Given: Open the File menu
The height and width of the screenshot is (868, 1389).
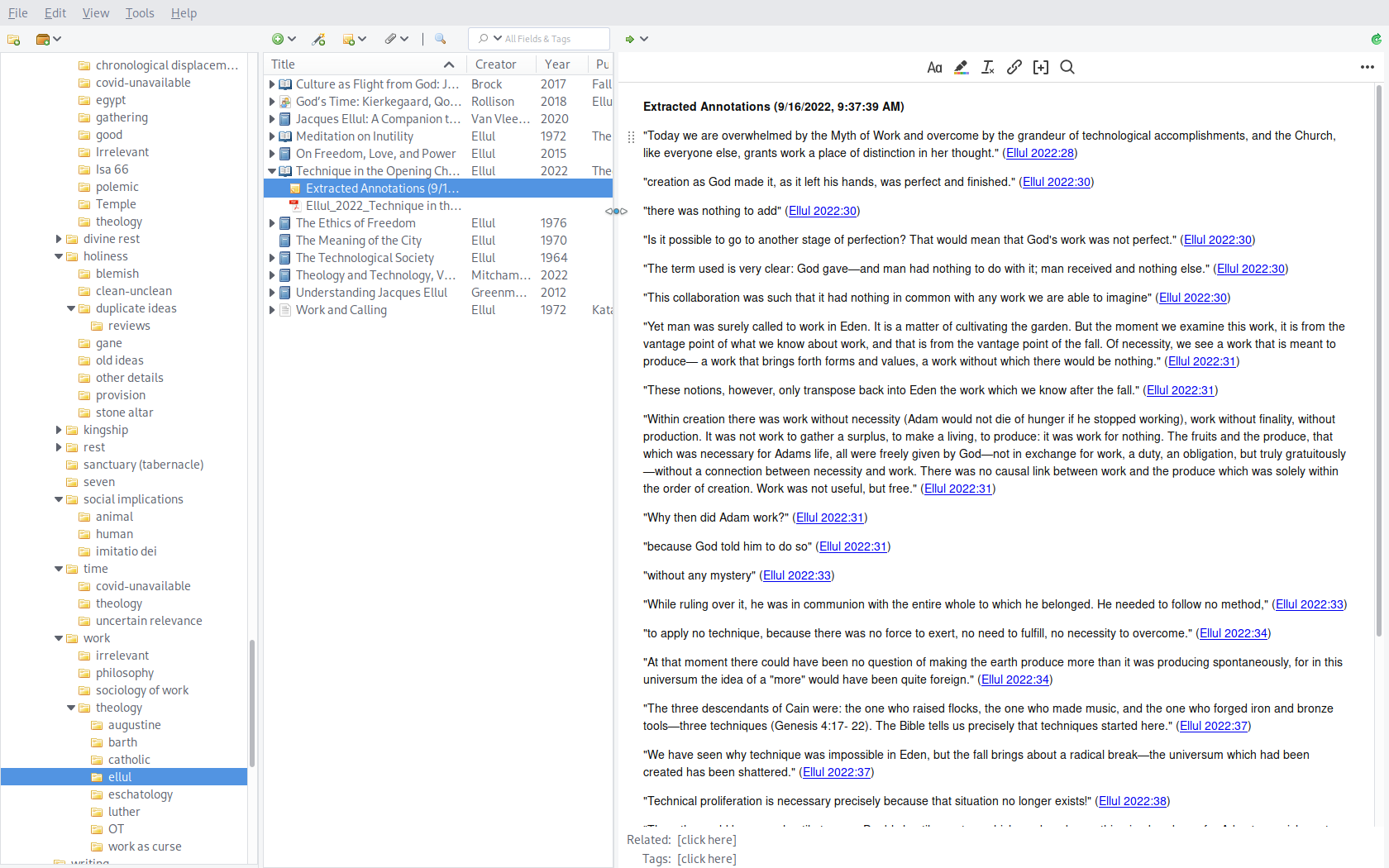Looking at the screenshot, I should click(17, 13).
